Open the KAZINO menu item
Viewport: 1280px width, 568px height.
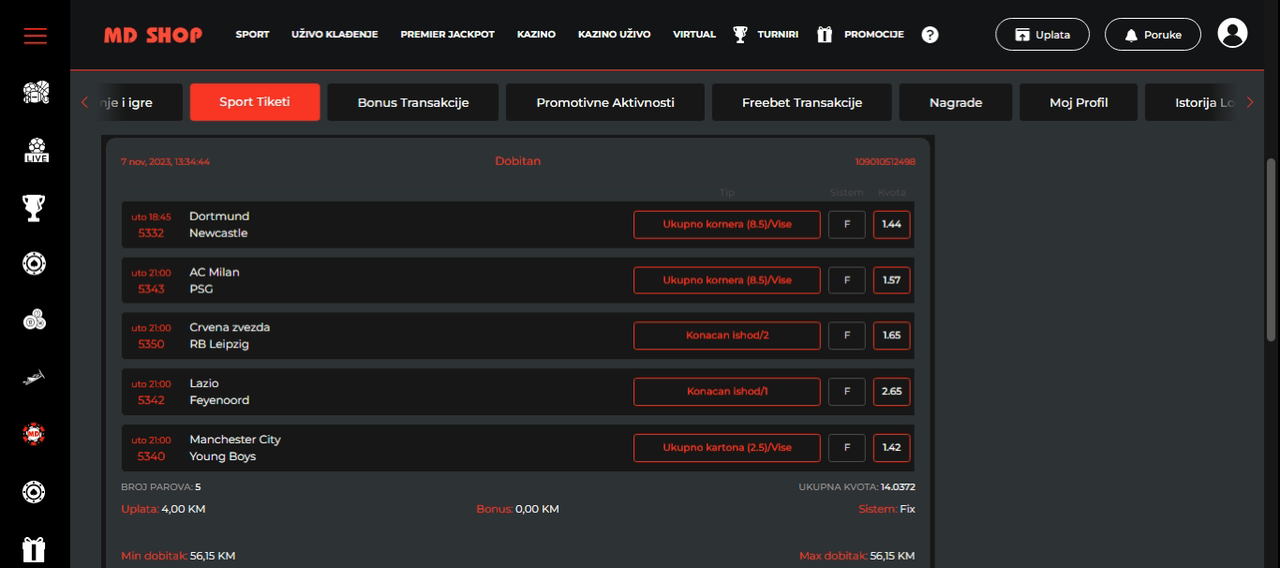click(537, 35)
